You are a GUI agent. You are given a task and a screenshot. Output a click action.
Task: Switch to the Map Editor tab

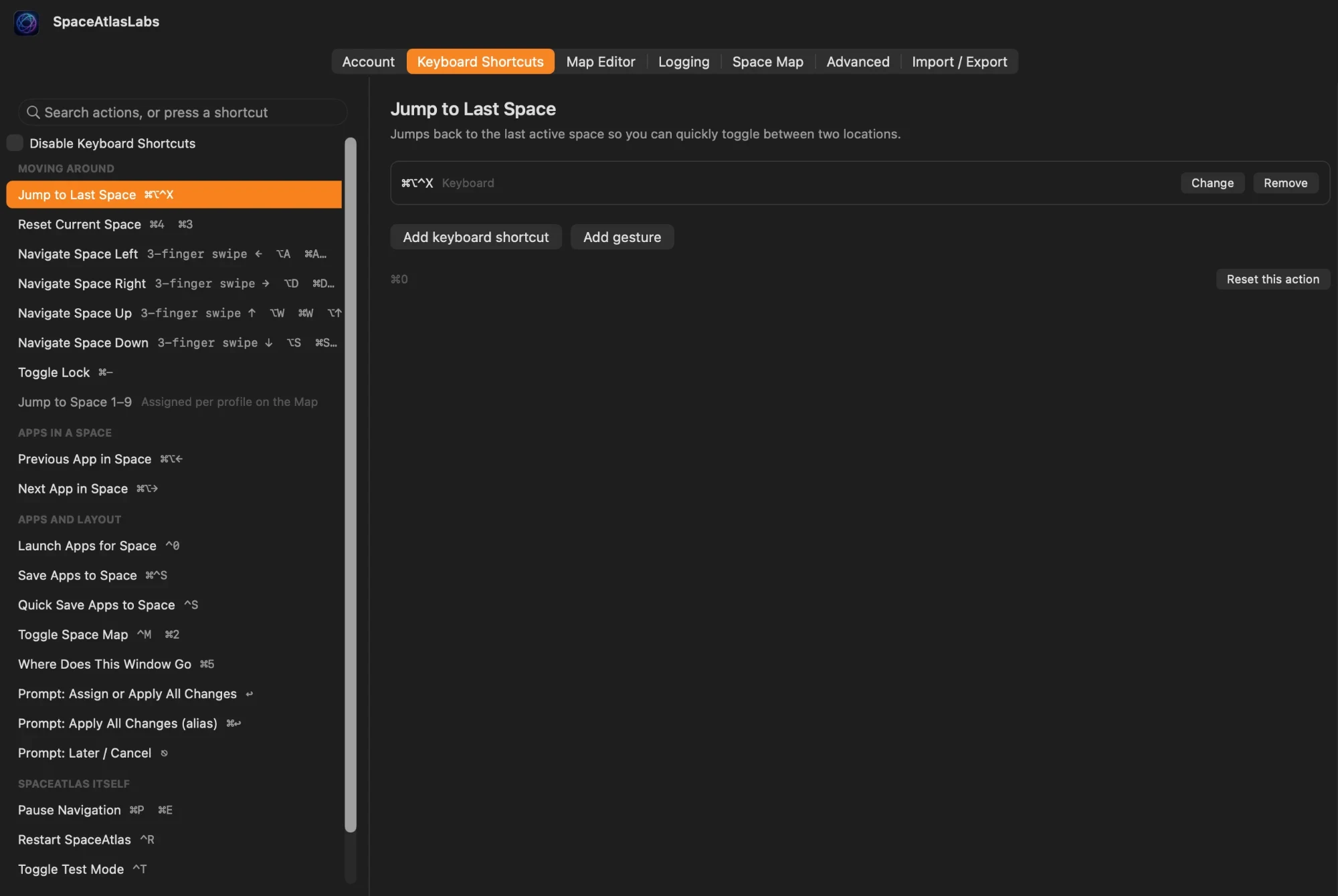pos(600,62)
